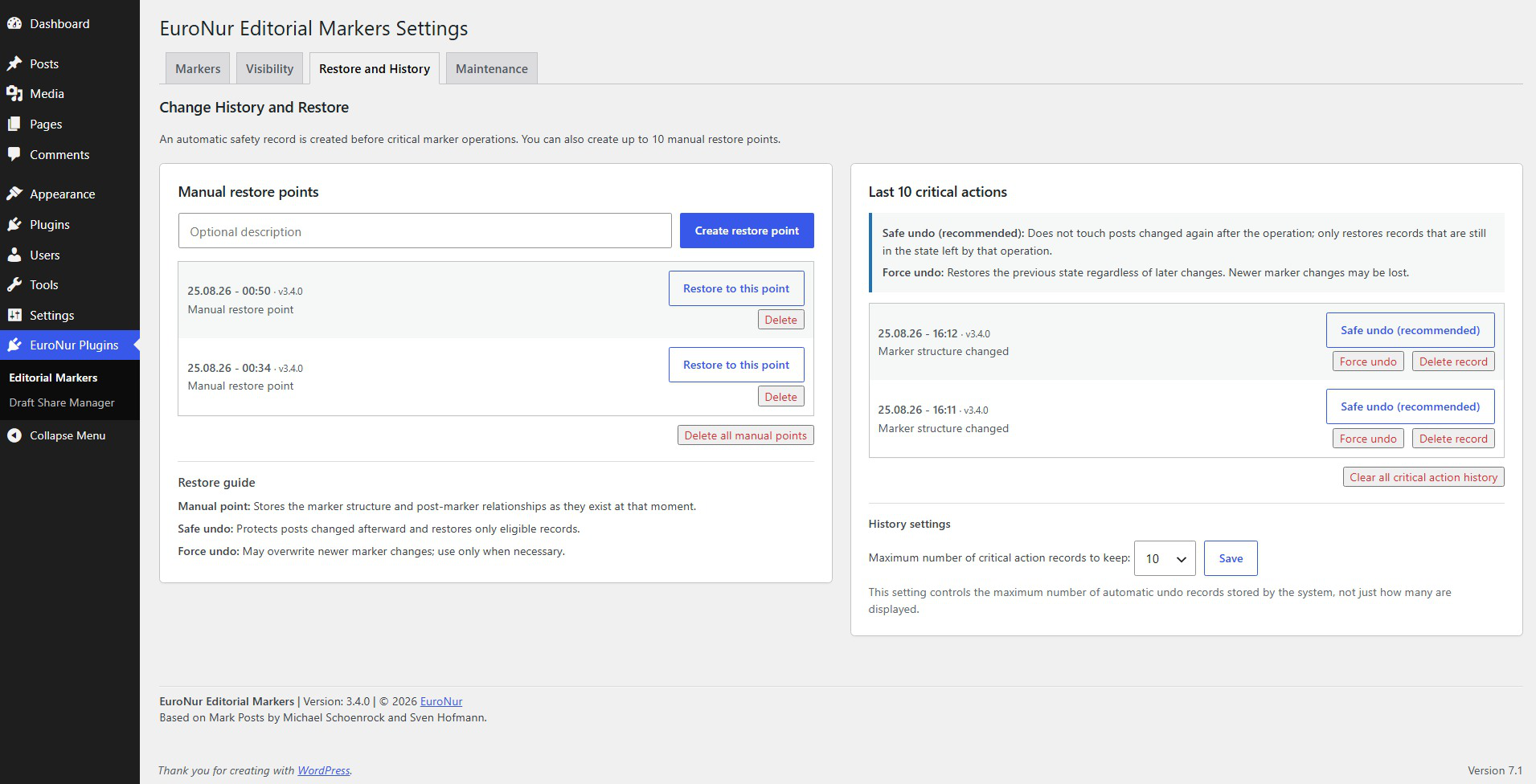
Task: Restore to the 00:50 manual point
Action: tap(736, 288)
